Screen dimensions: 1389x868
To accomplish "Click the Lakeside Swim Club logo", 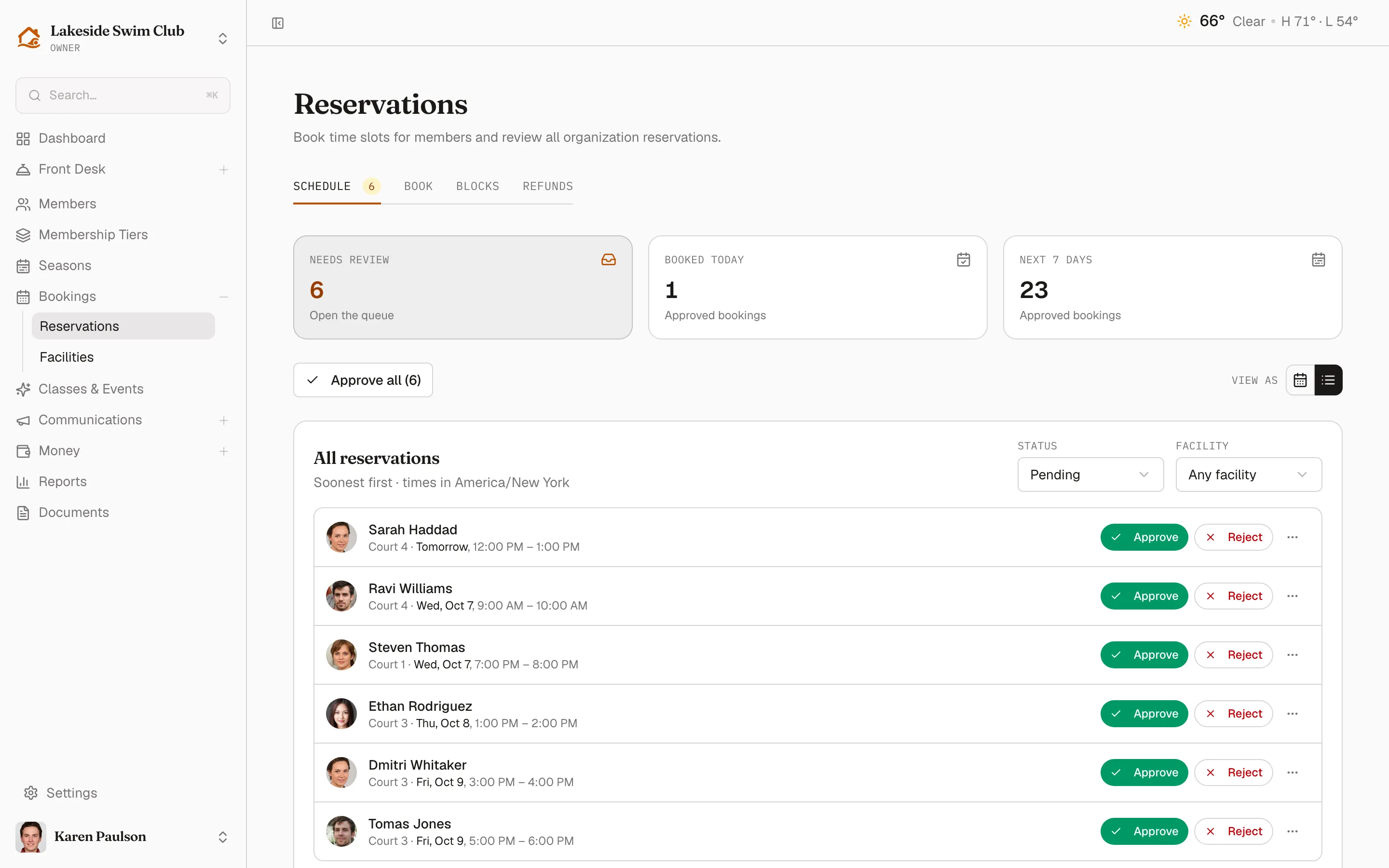I will point(29,38).
